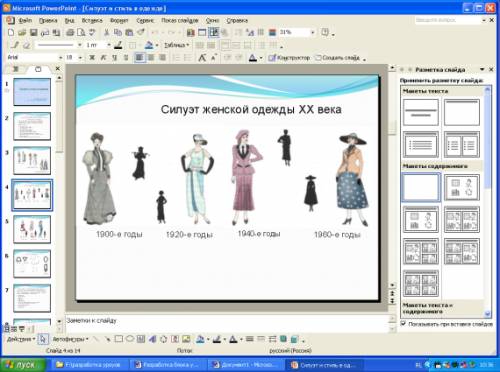Open the Показ слайдов menu
Image resolution: width=500 pixels, height=372 pixels.
[180, 21]
